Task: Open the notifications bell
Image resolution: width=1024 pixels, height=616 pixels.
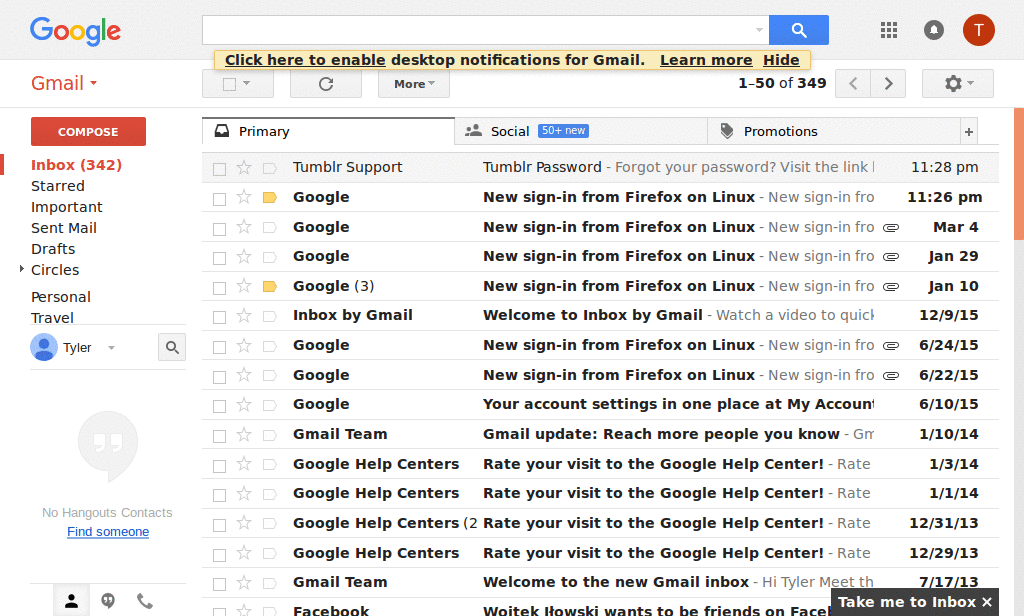Action: pyautogui.click(x=934, y=30)
